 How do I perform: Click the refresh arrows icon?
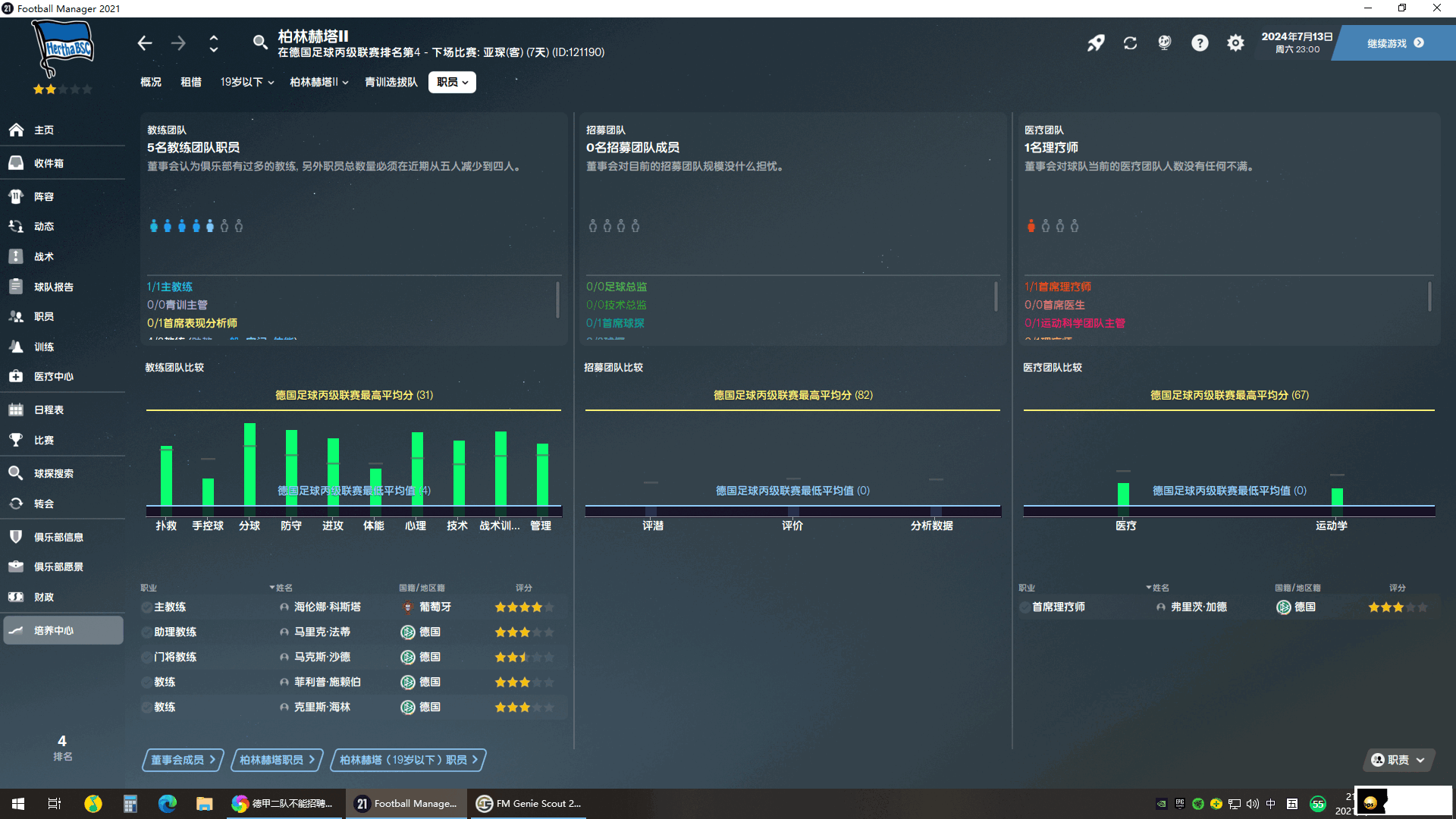click(x=1130, y=43)
